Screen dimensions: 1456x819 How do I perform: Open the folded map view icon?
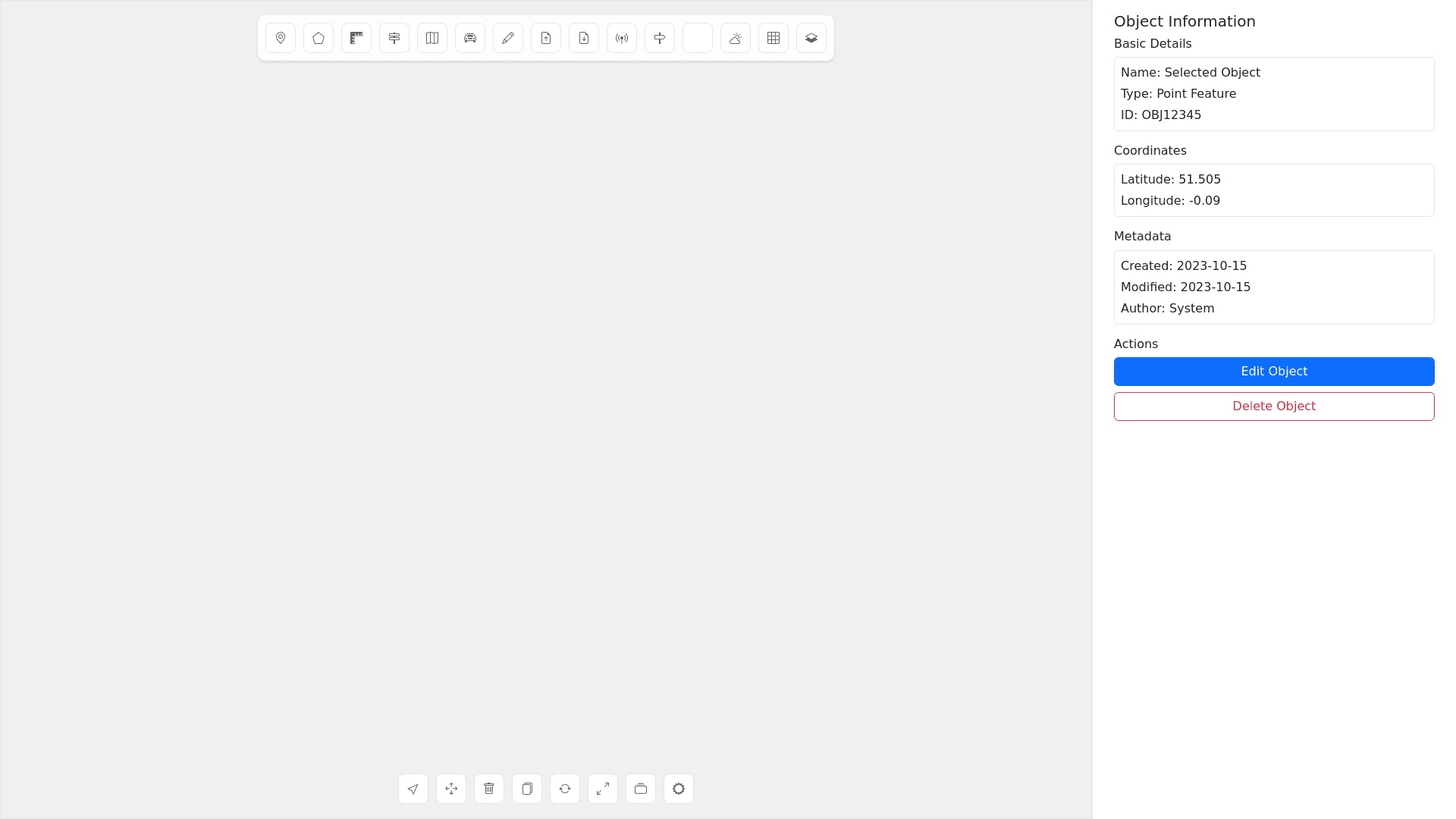tap(432, 38)
